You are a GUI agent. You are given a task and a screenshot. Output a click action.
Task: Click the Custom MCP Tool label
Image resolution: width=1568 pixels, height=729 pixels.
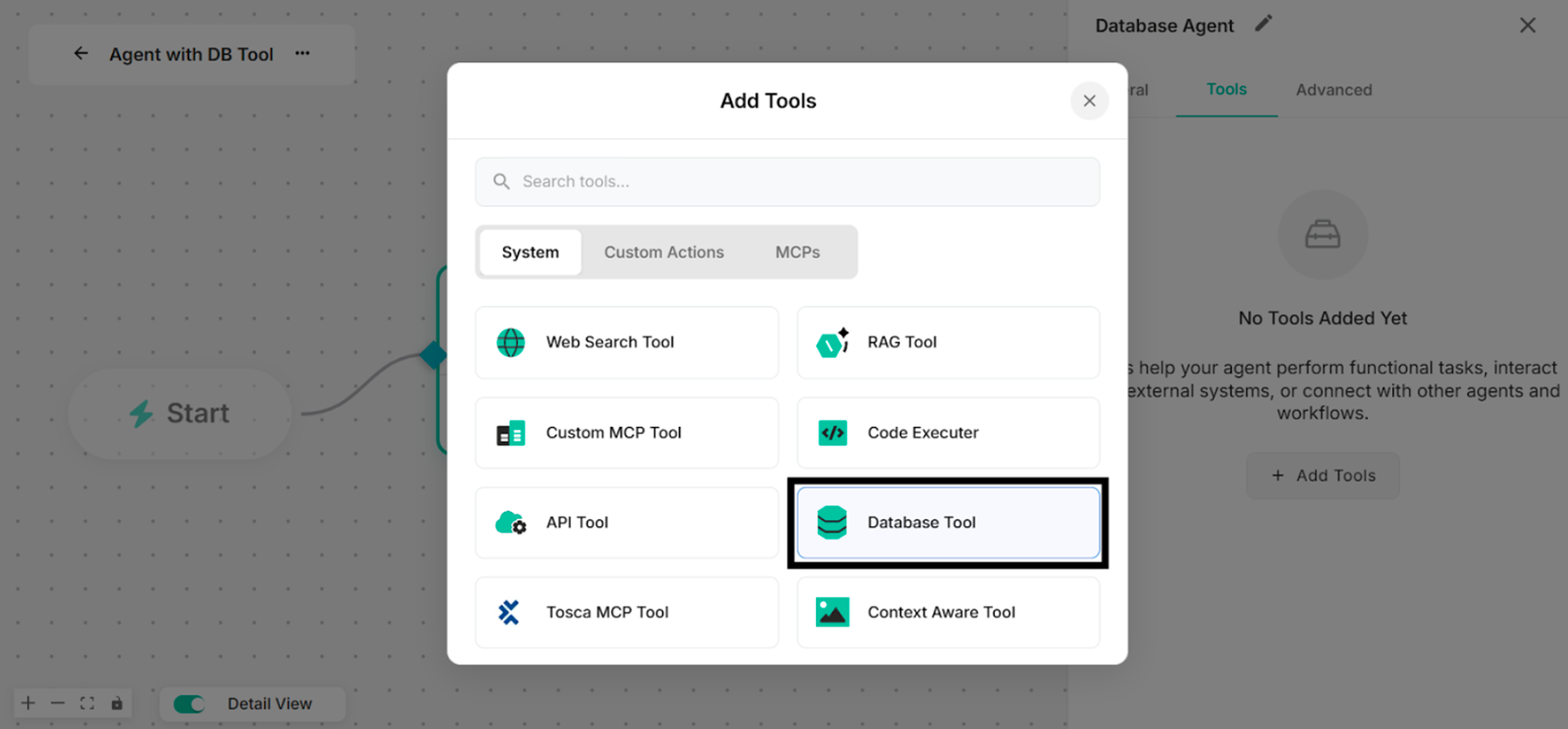(613, 433)
